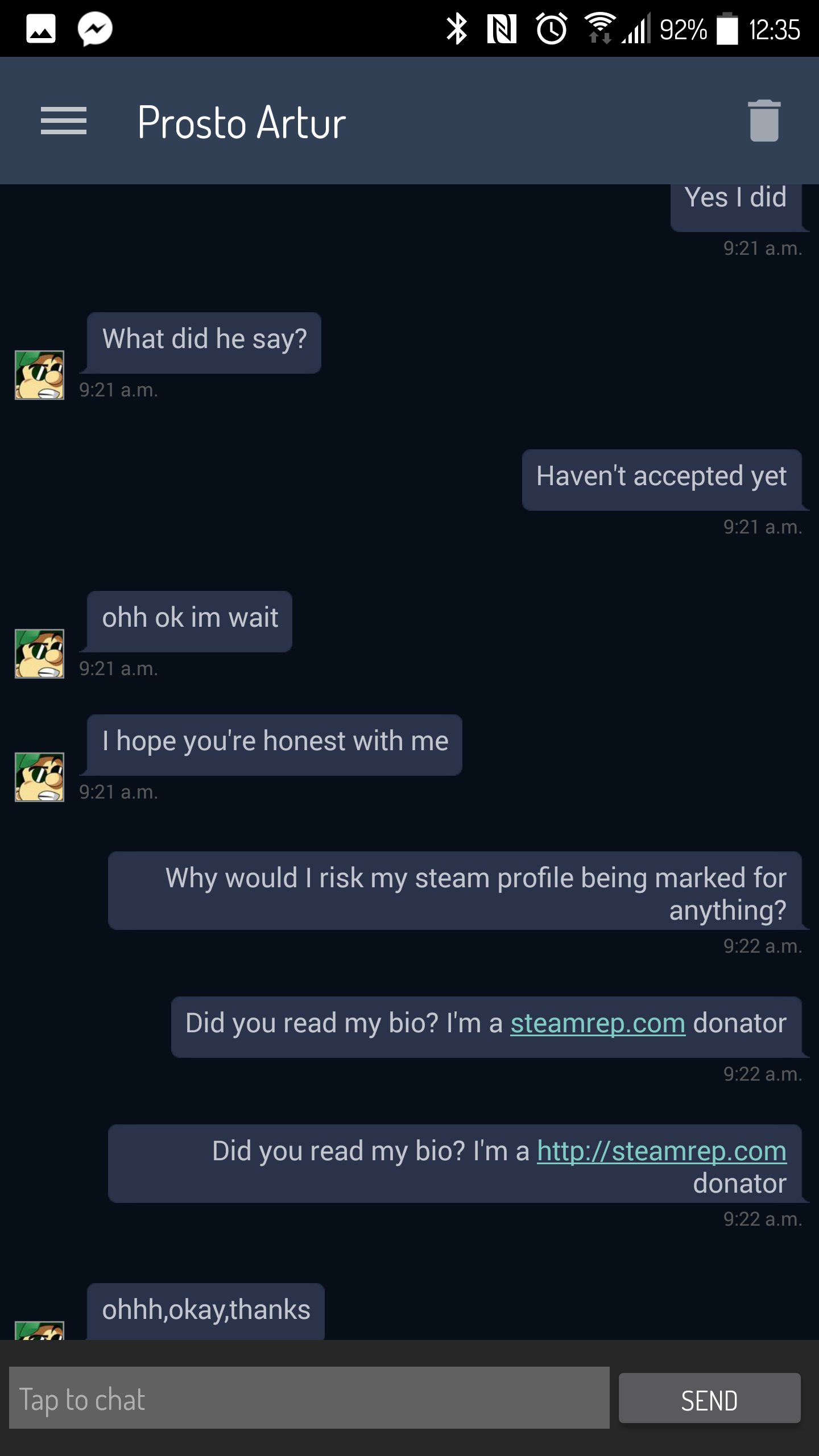Tap the 'ohhh,okay,thanks' message bubble

(206, 1311)
